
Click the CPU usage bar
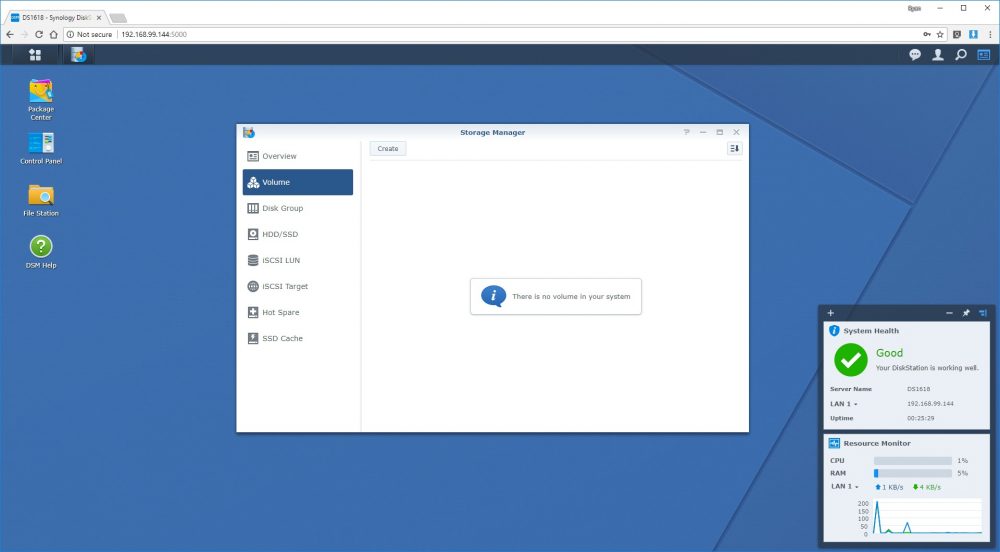coord(913,460)
